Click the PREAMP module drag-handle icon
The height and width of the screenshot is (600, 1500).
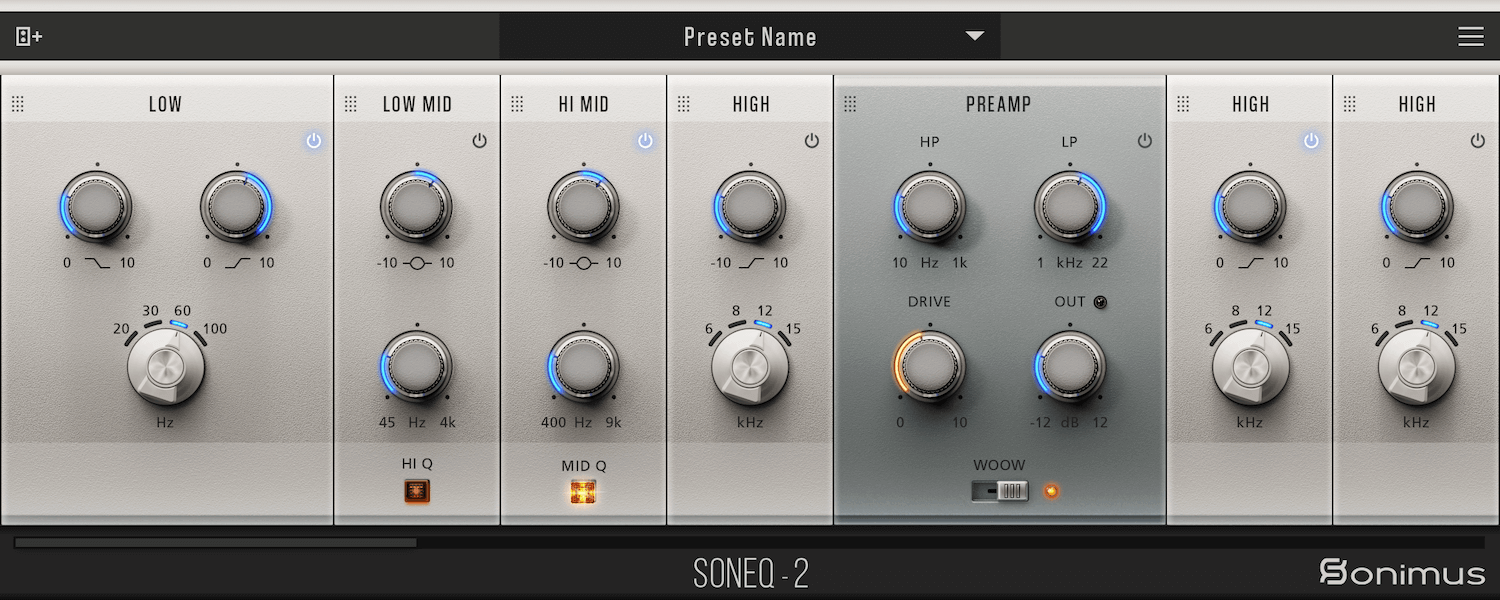(x=851, y=103)
